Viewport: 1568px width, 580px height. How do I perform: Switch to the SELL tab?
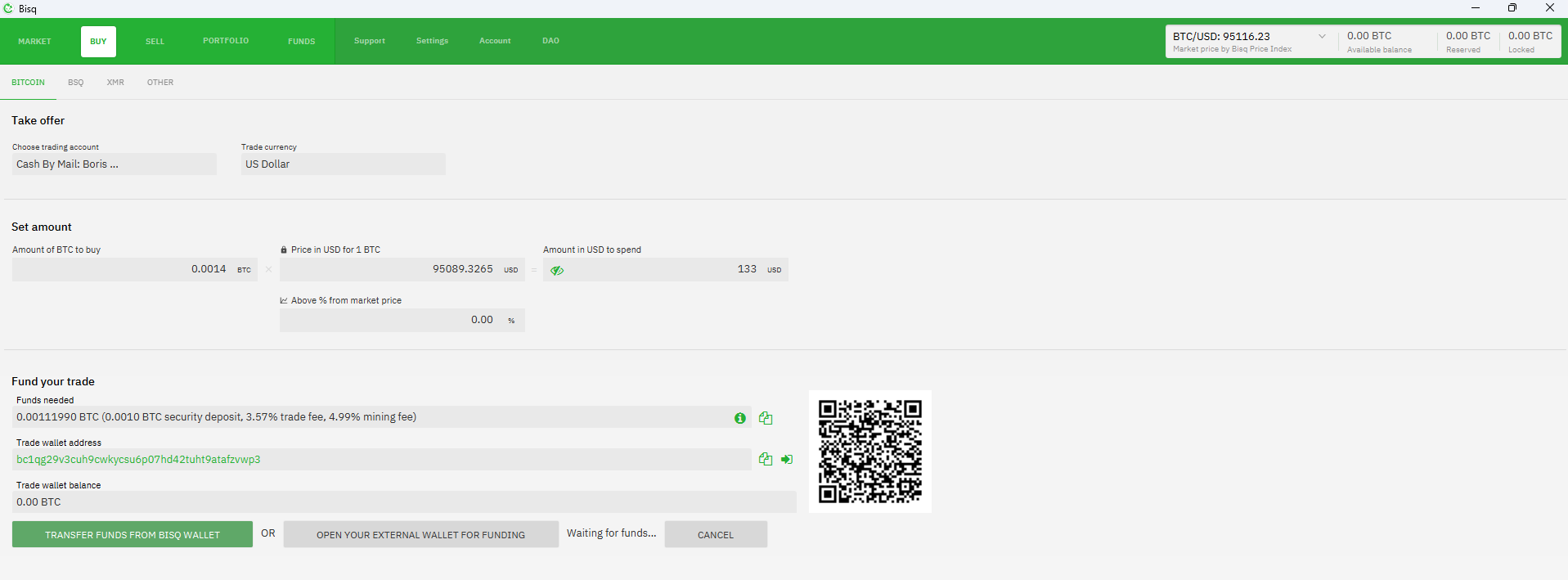tap(155, 42)
